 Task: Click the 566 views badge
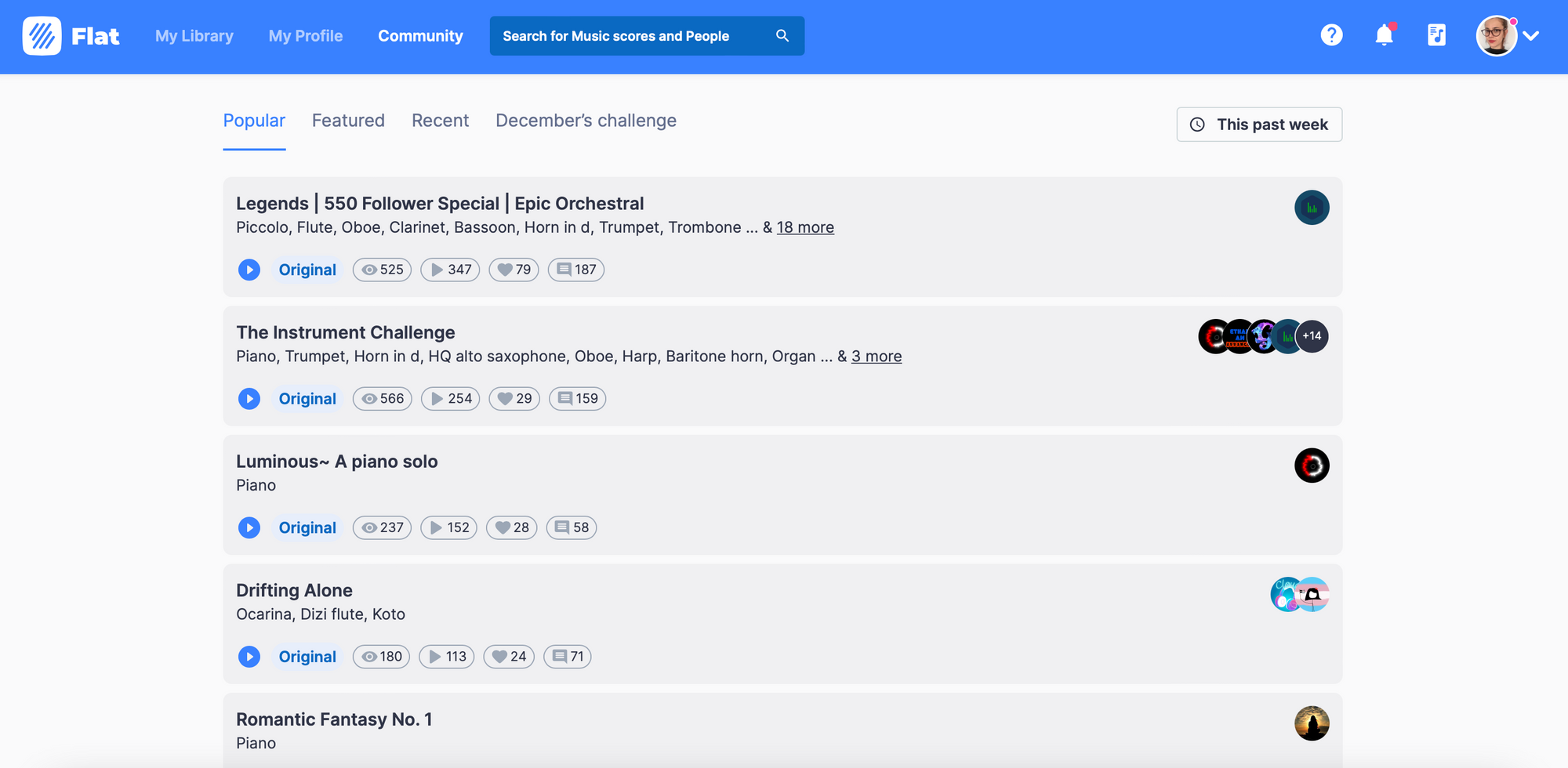pyautogui.click(x=383, y=399)
